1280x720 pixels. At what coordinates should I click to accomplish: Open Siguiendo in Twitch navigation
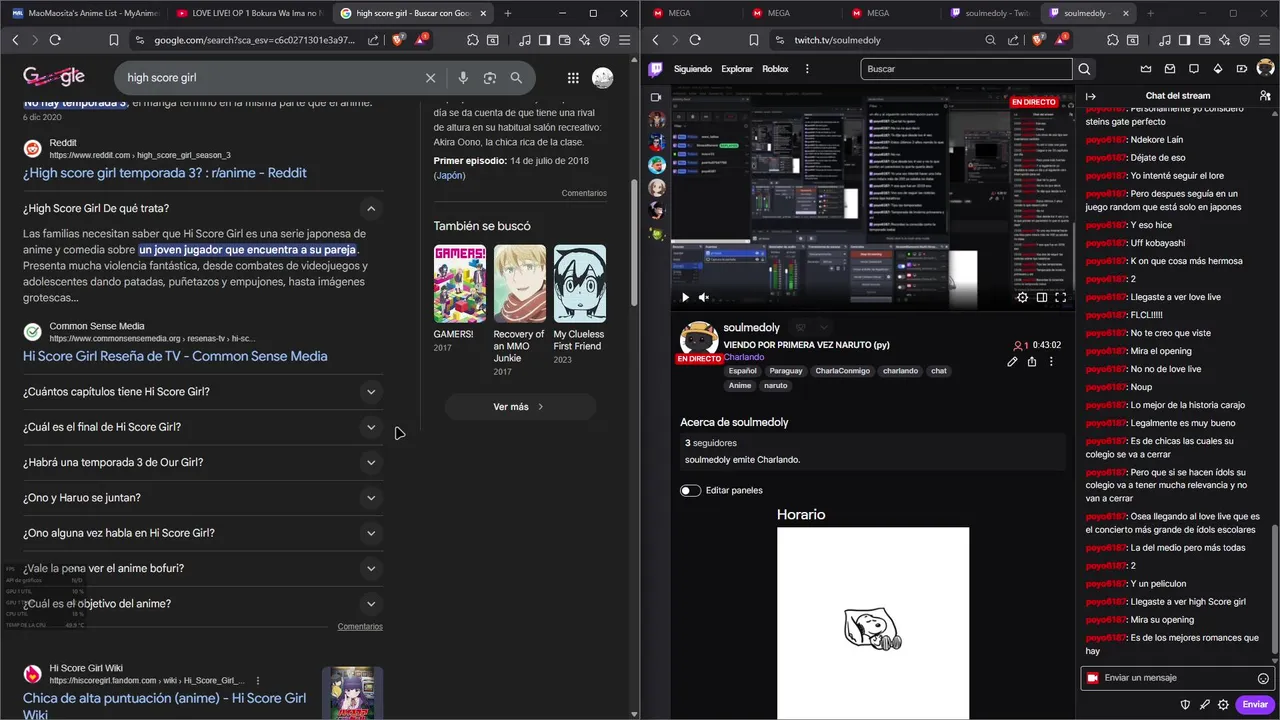click(x=693, y=69)
